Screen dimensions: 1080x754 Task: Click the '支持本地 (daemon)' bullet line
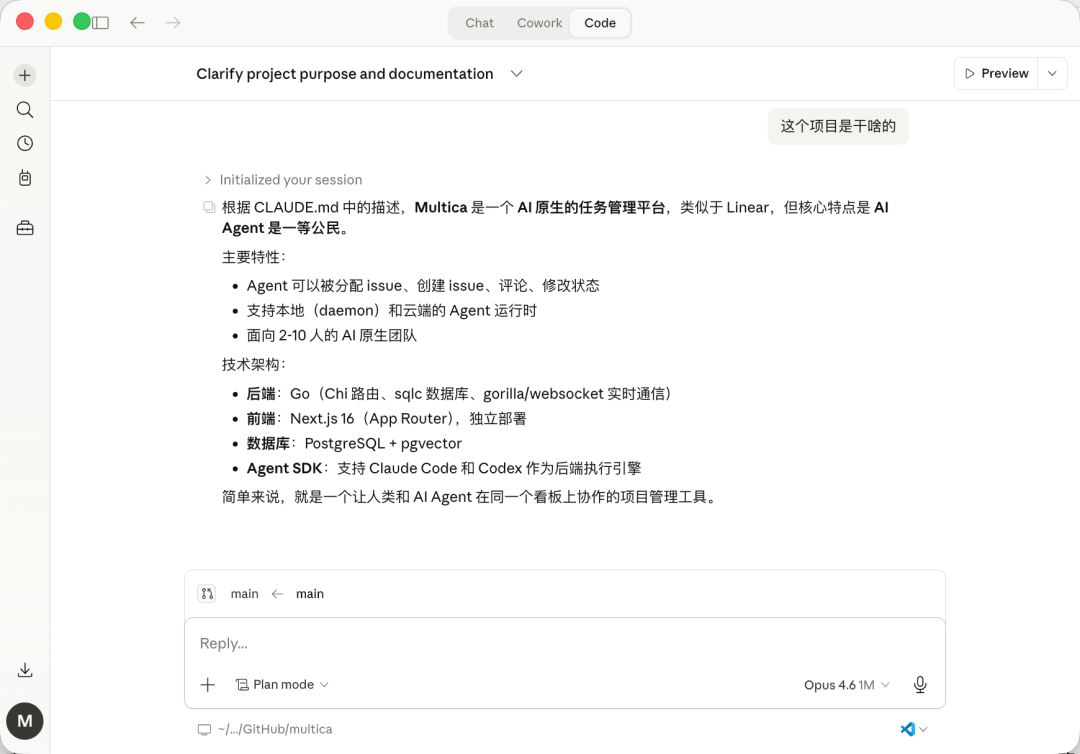(391, 311)
